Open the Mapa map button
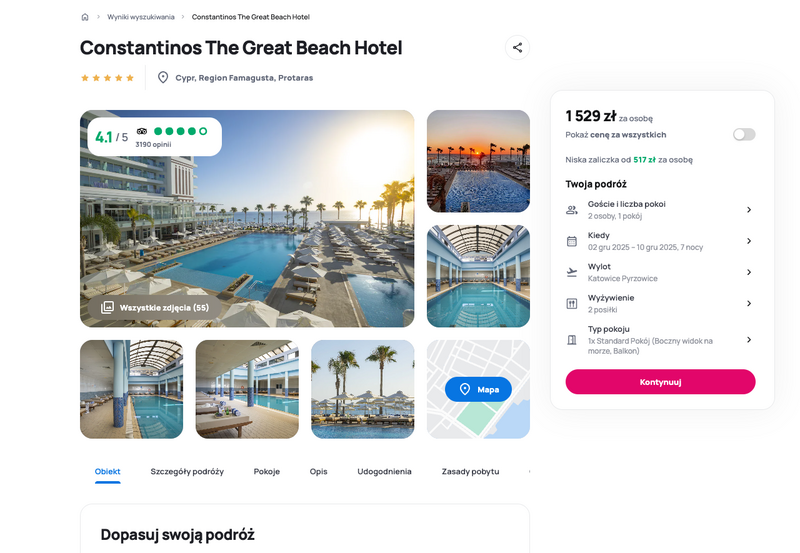800x553 pixels. coord(478,389)
